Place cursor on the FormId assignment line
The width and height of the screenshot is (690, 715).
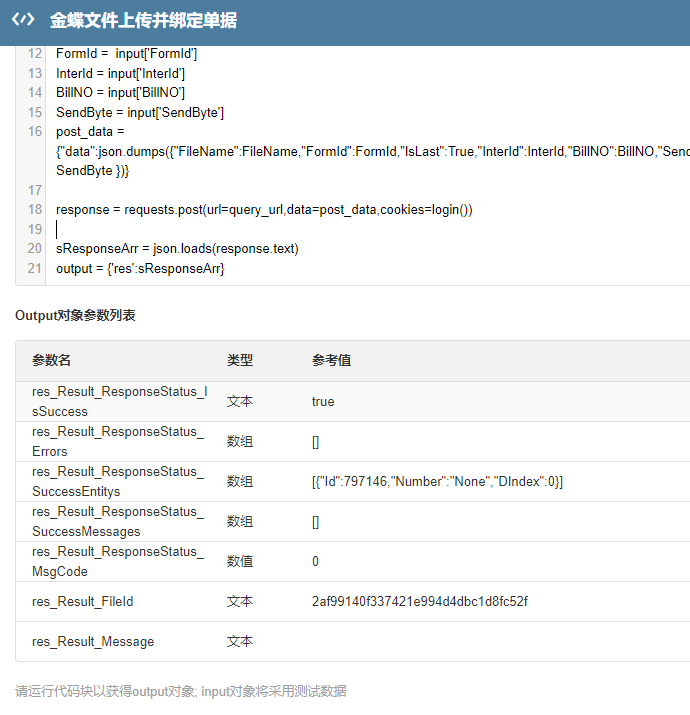coord(126,54)
